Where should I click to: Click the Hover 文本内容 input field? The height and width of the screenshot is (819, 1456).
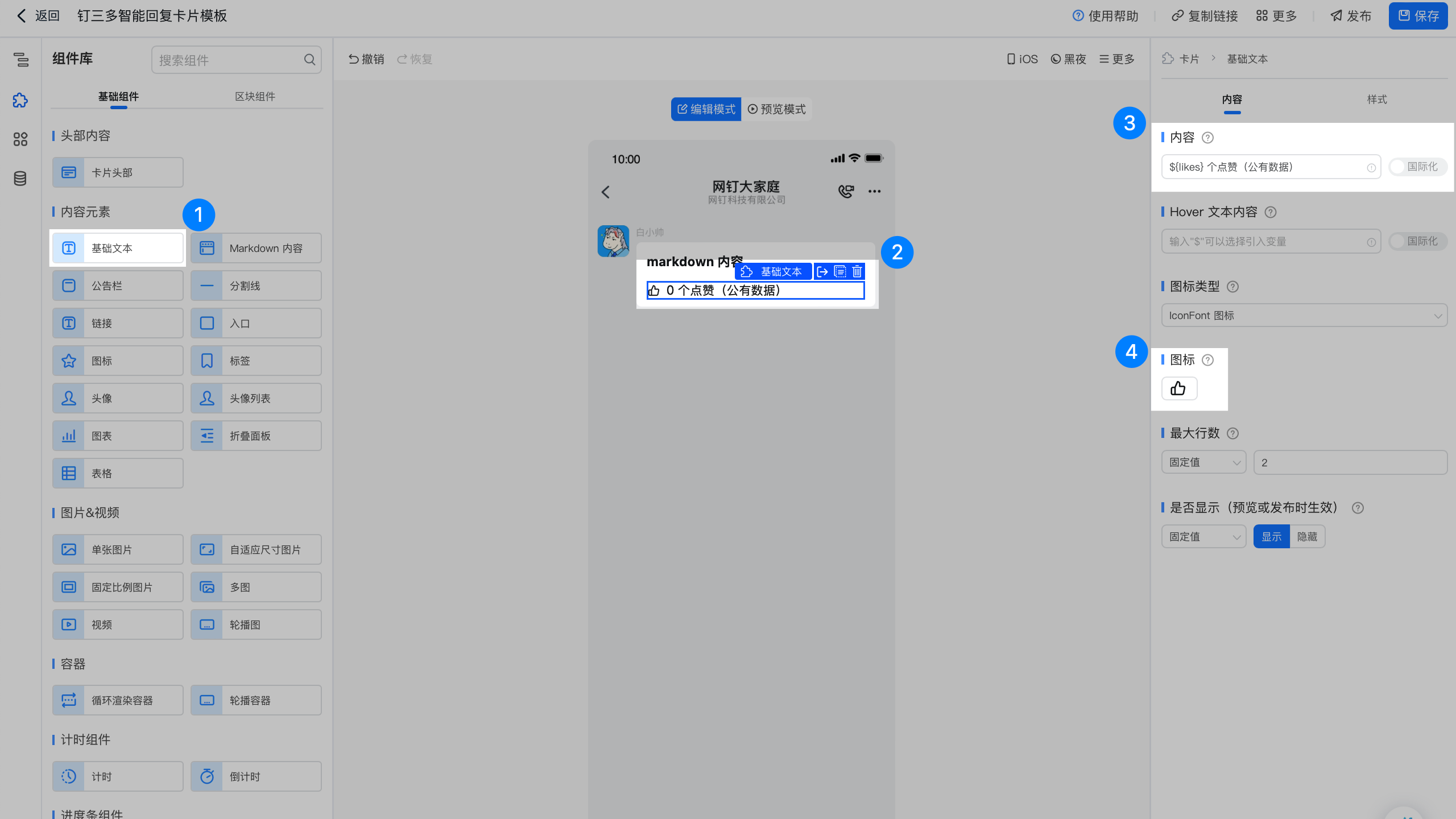tap(1264, 241)
